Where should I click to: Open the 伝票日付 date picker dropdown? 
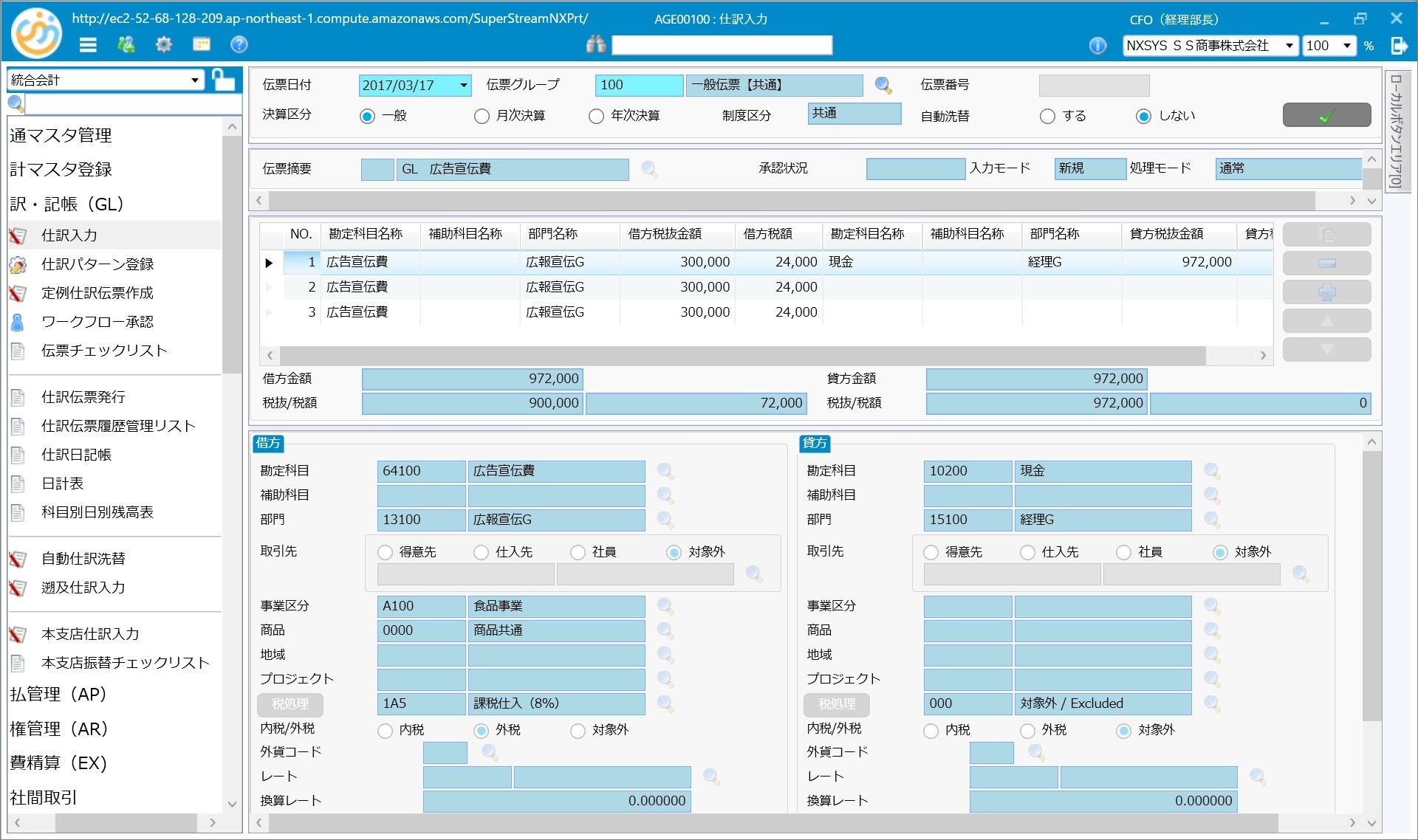click(463, 86)
